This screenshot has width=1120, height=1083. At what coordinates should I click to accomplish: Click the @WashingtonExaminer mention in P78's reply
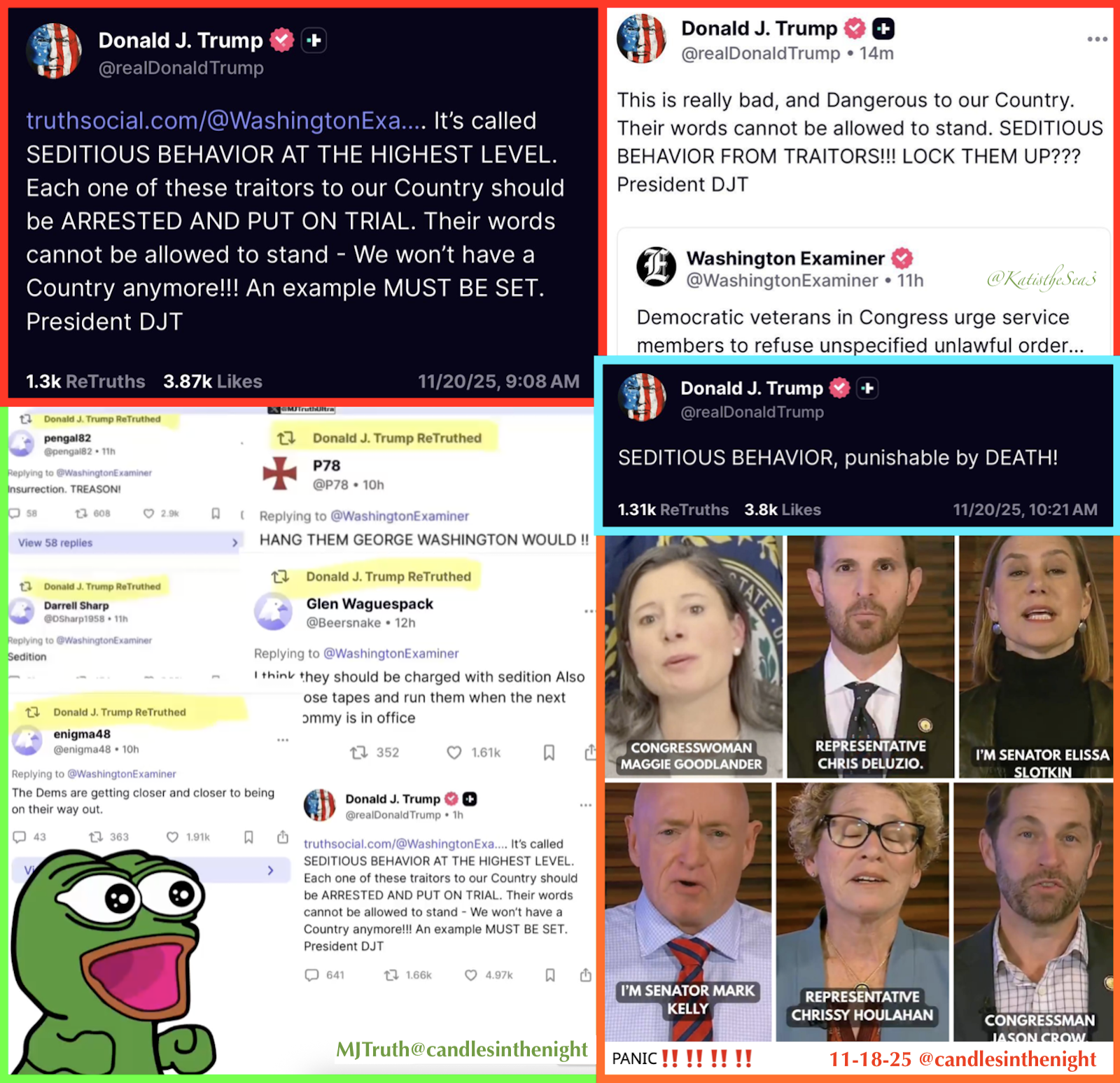coord(400,516)
